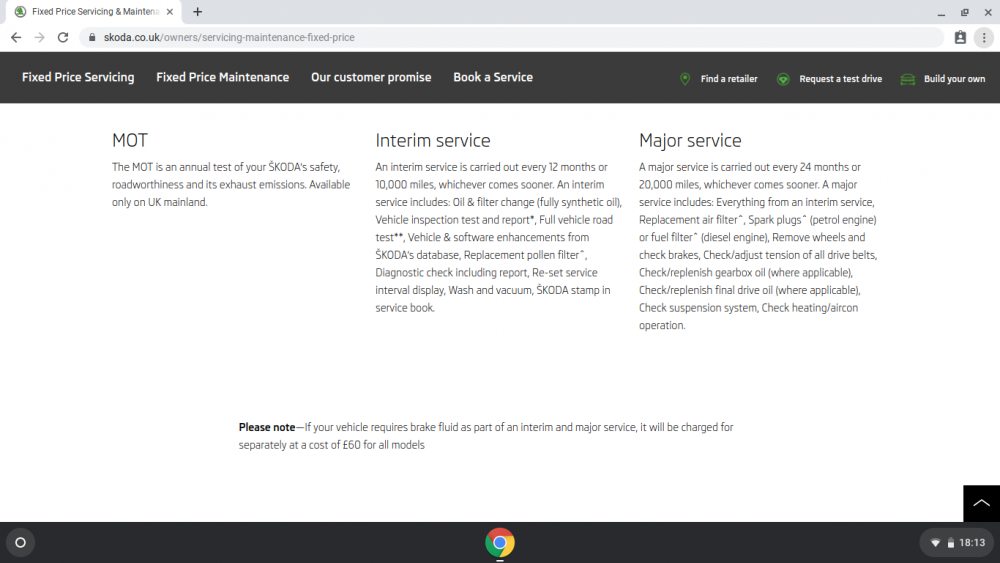Image resolution: width=1000 pixels, height=563 pixels.
Task: Open the Book a Service page
Action: click(x=493, y=77)
